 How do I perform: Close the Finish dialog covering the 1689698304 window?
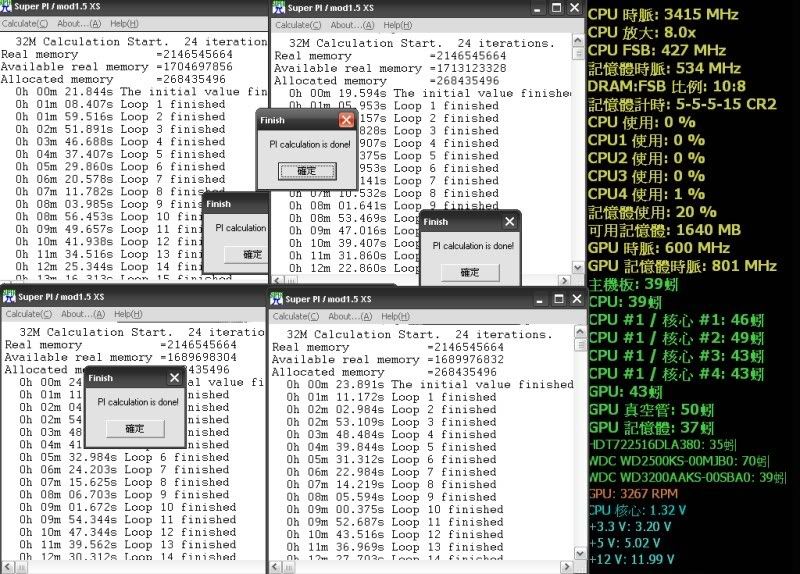point(174,378)
